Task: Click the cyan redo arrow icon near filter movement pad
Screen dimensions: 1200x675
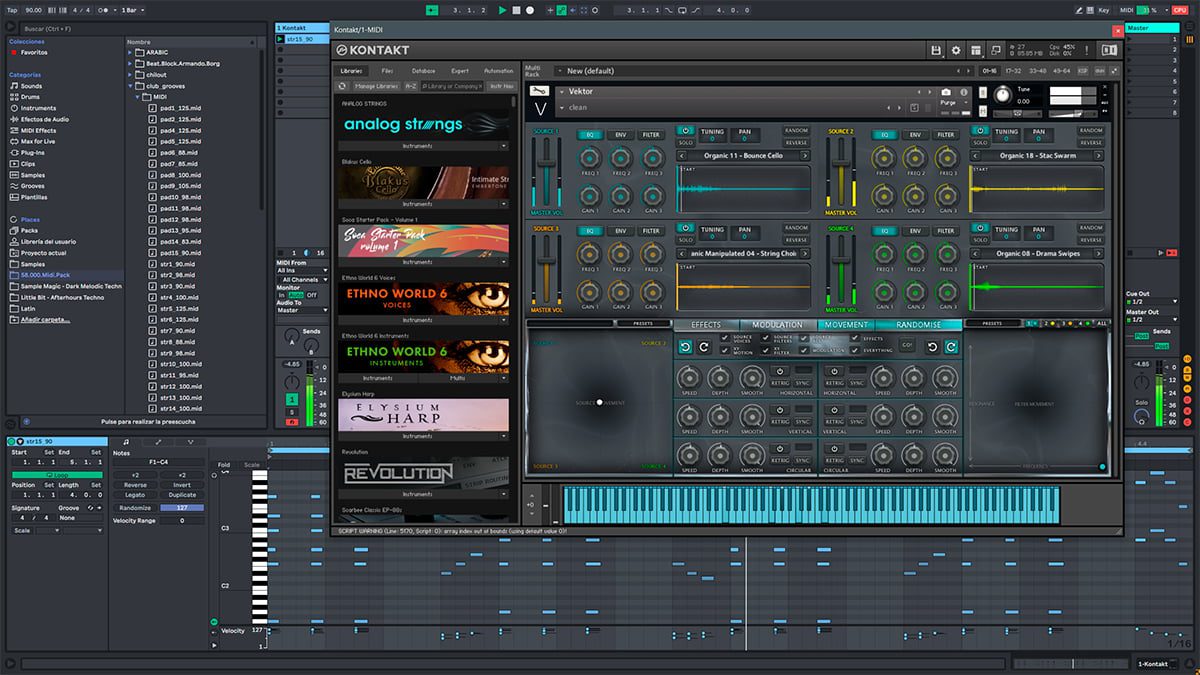Action: pos(951,347)
